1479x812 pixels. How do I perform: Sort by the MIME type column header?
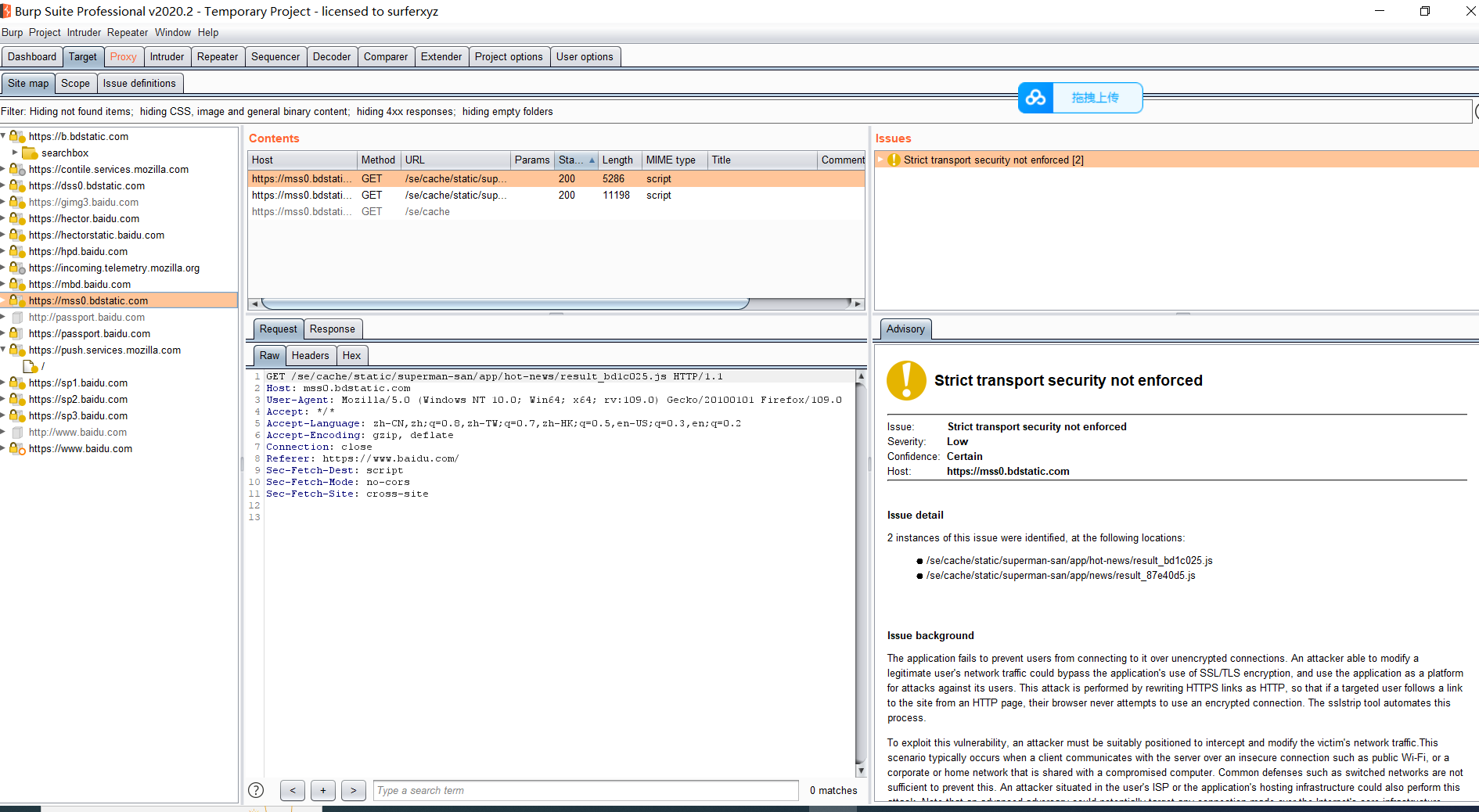pyautogui.click(x=675, y=160)
